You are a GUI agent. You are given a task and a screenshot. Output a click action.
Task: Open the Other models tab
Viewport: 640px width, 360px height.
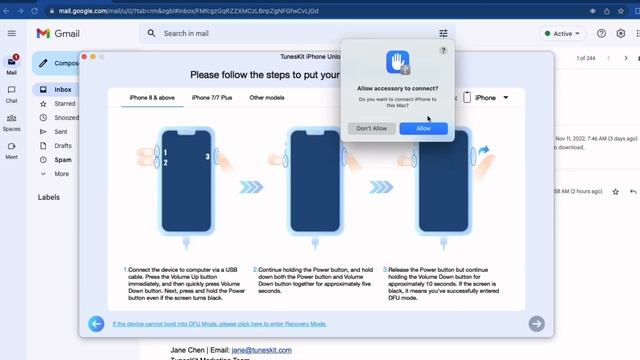(x=267, y=98)
